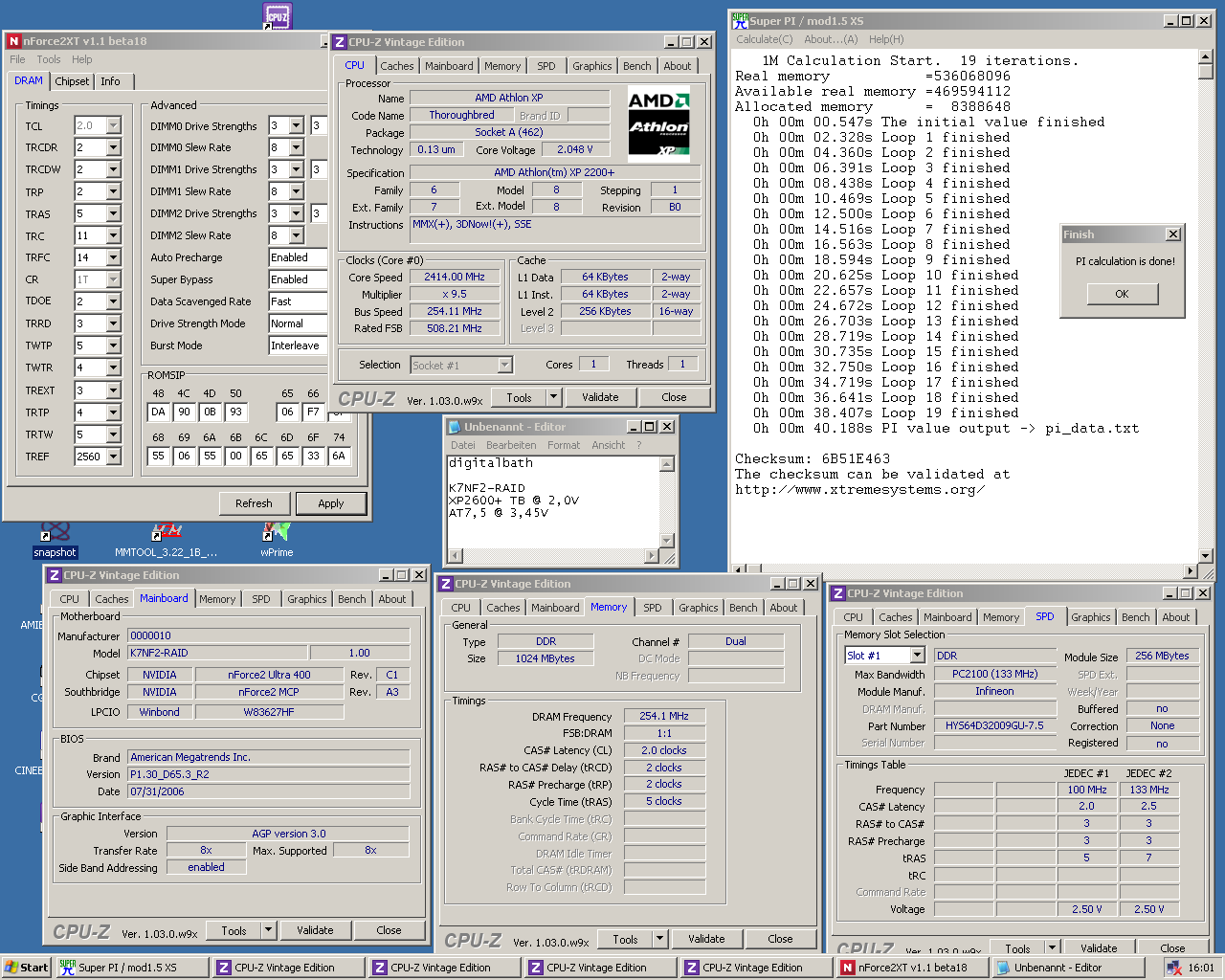The width and height of the screenshot is (1225, 980).
Task: Select the CPU-Z desktop icon above nForce2XT
Action: [x=277, y=15]
